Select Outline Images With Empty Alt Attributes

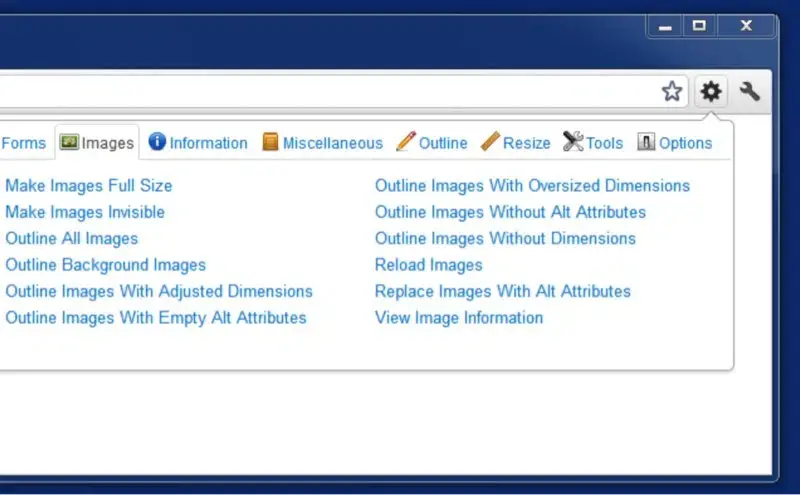(x=156, y=318)
